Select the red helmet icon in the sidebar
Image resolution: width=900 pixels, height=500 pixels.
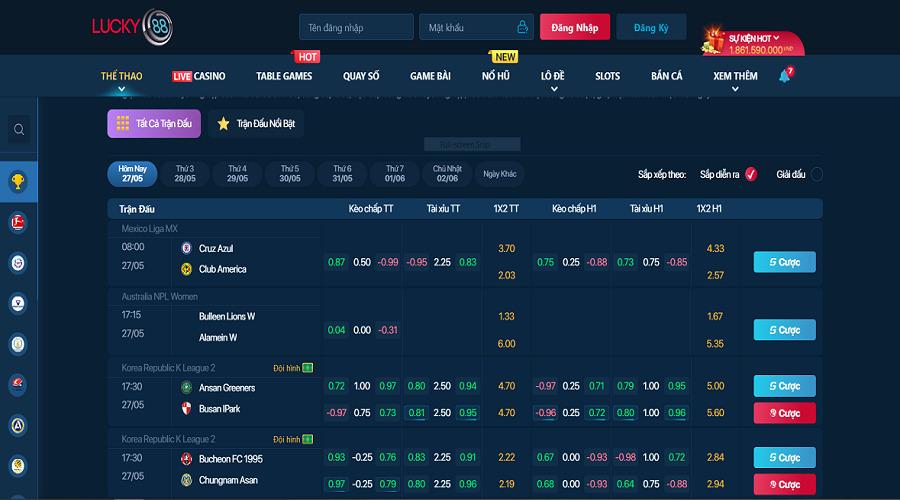point(18,384)
